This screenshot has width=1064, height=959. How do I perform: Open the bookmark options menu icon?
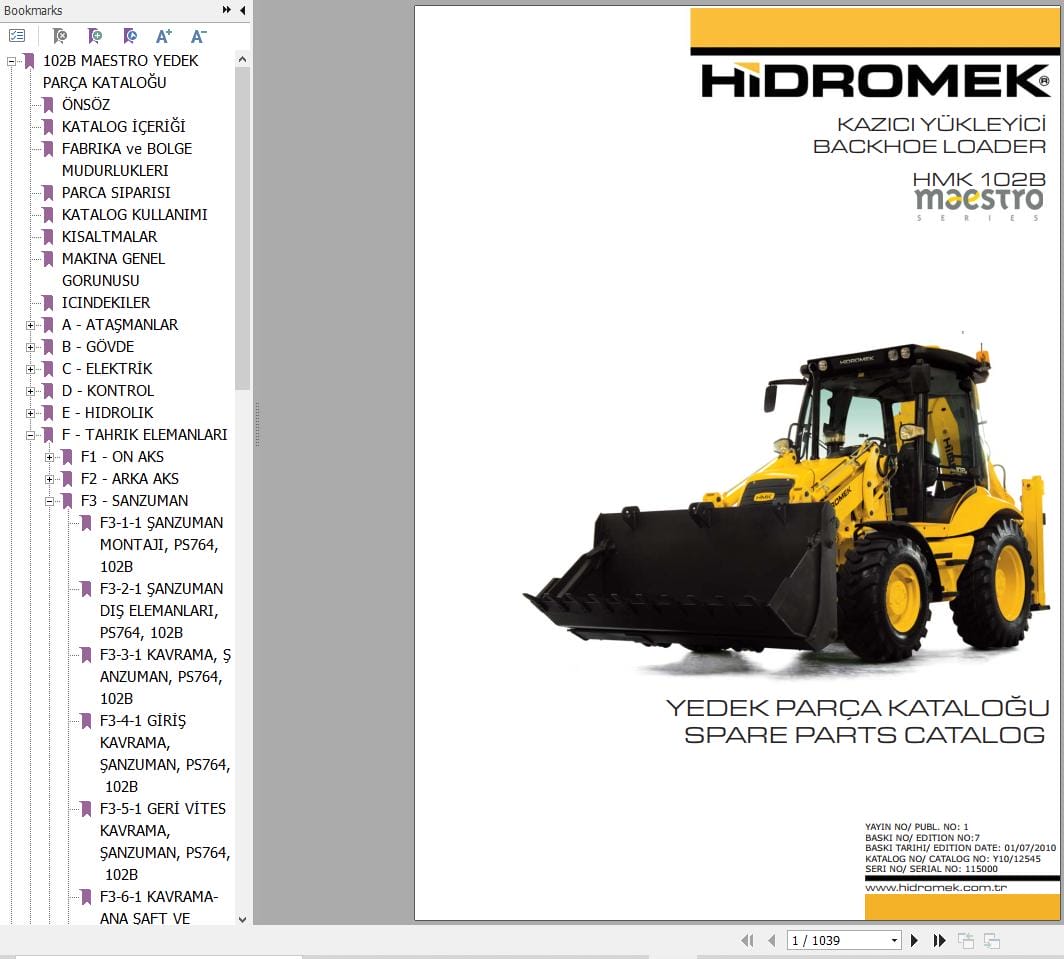point(16,35)
